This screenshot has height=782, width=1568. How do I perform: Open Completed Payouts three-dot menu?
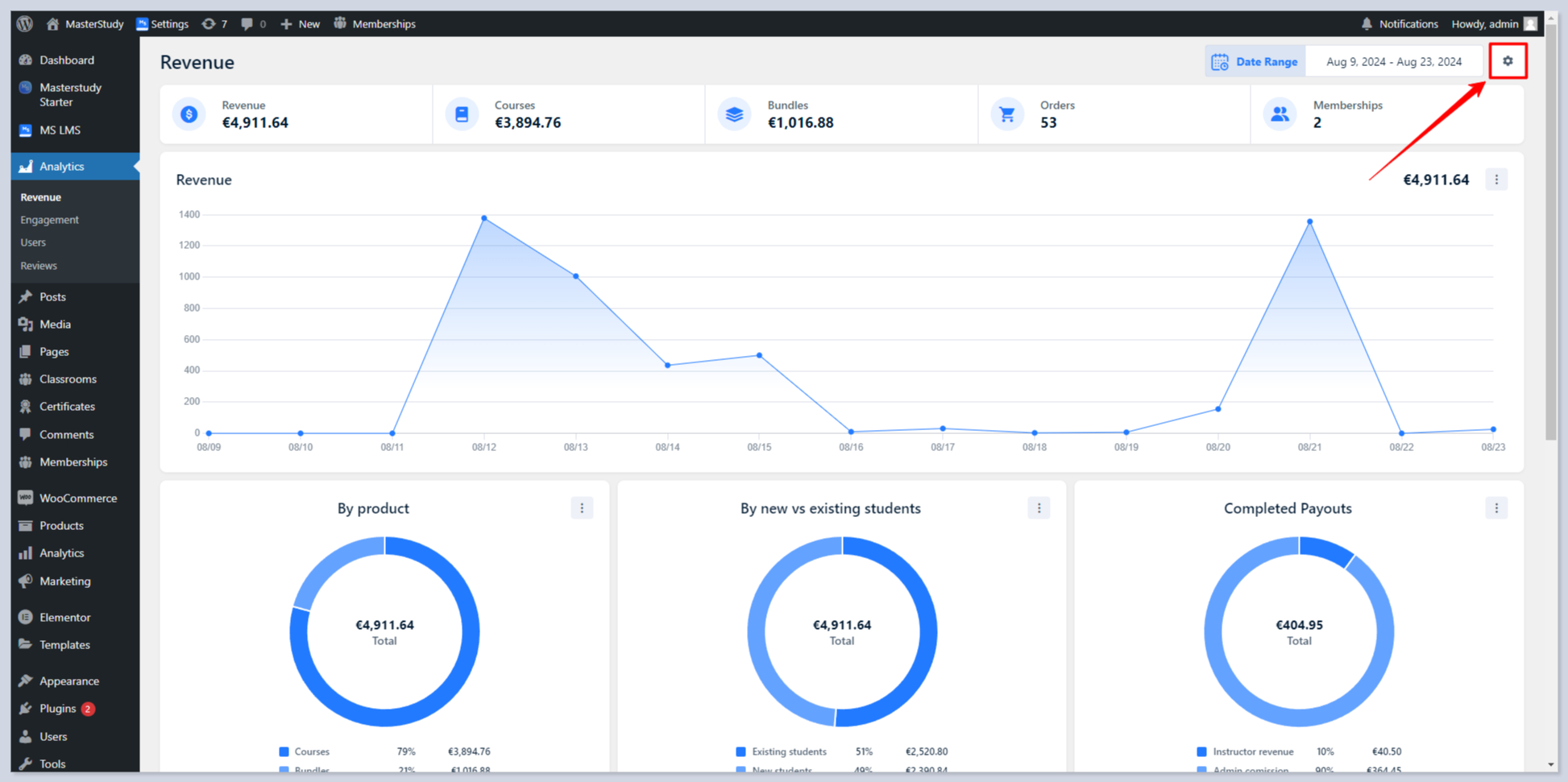1496,508
